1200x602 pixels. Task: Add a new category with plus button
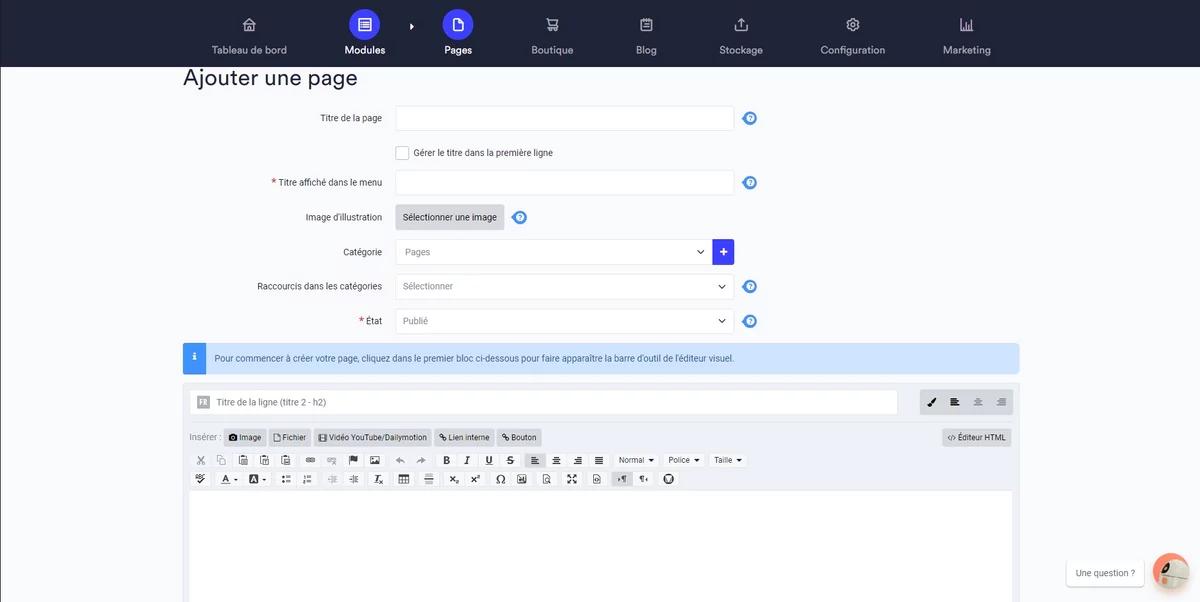coord(724,252)
